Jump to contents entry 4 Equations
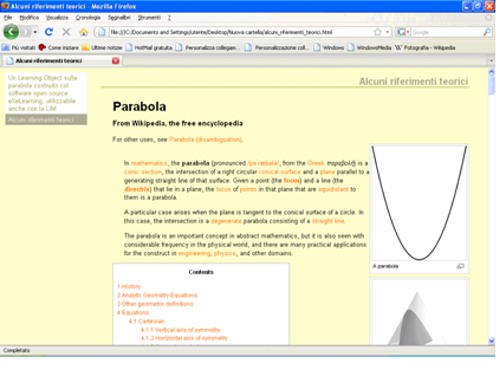This screenshot has width=500, height=372. coord(133,312)
